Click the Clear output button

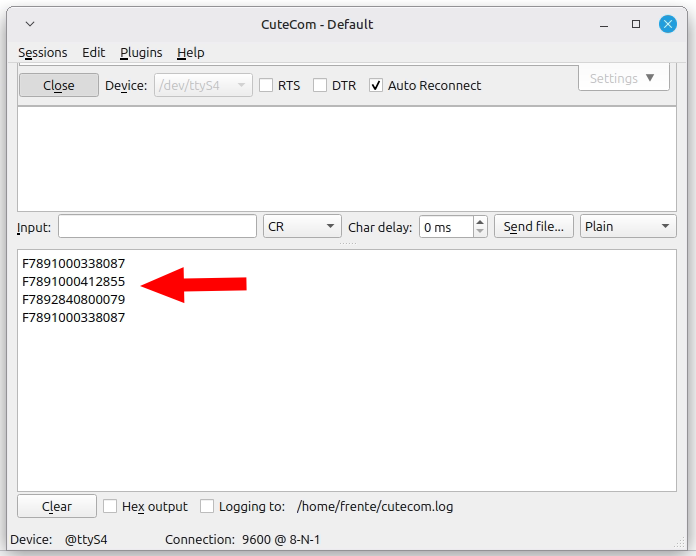(x=57, y=506)
